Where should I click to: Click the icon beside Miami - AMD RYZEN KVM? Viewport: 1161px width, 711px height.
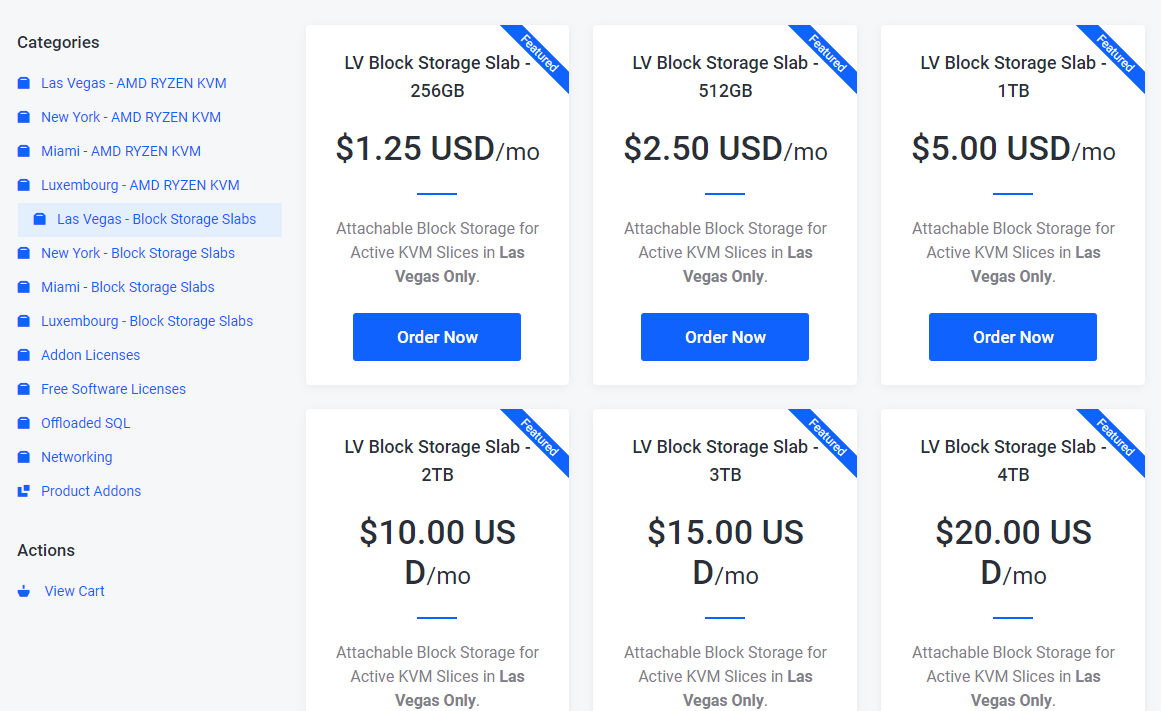pos(24,151)
